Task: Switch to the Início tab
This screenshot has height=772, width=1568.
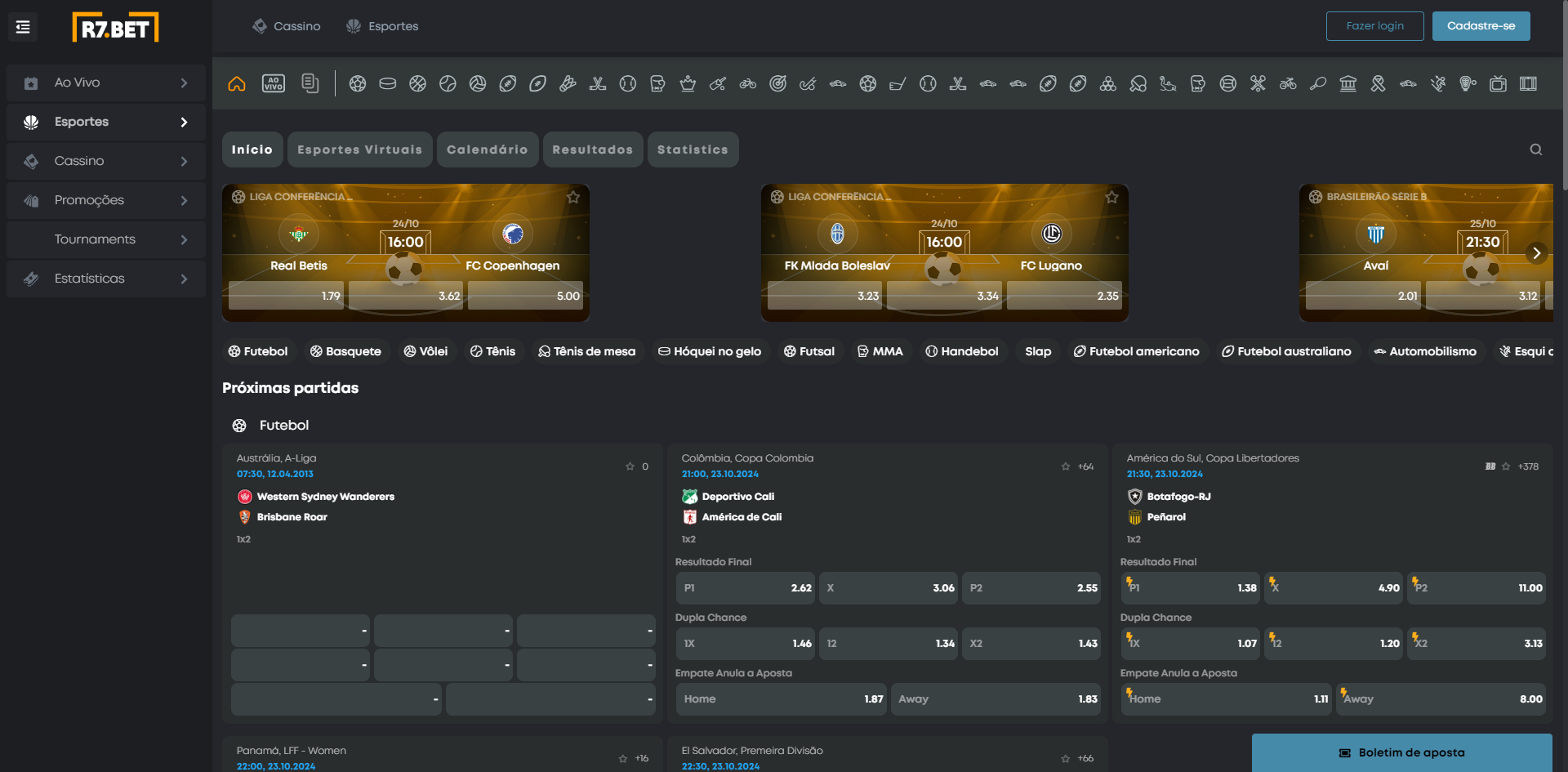Action: 252,149
